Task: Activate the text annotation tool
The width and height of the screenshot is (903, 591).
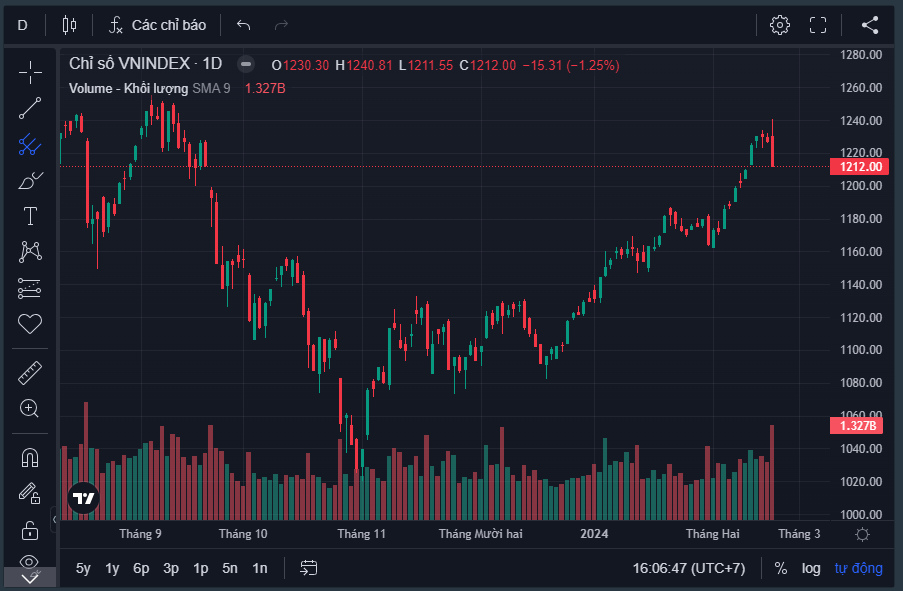Action: coord(30,216)
